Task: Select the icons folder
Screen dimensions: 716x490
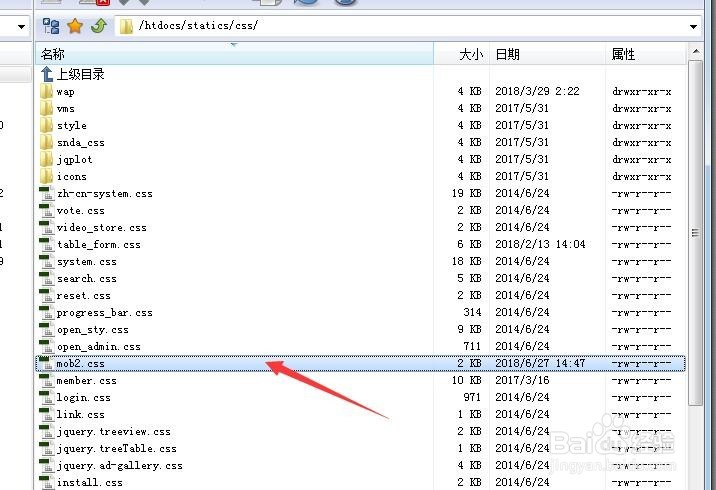Action: (63, 176)
